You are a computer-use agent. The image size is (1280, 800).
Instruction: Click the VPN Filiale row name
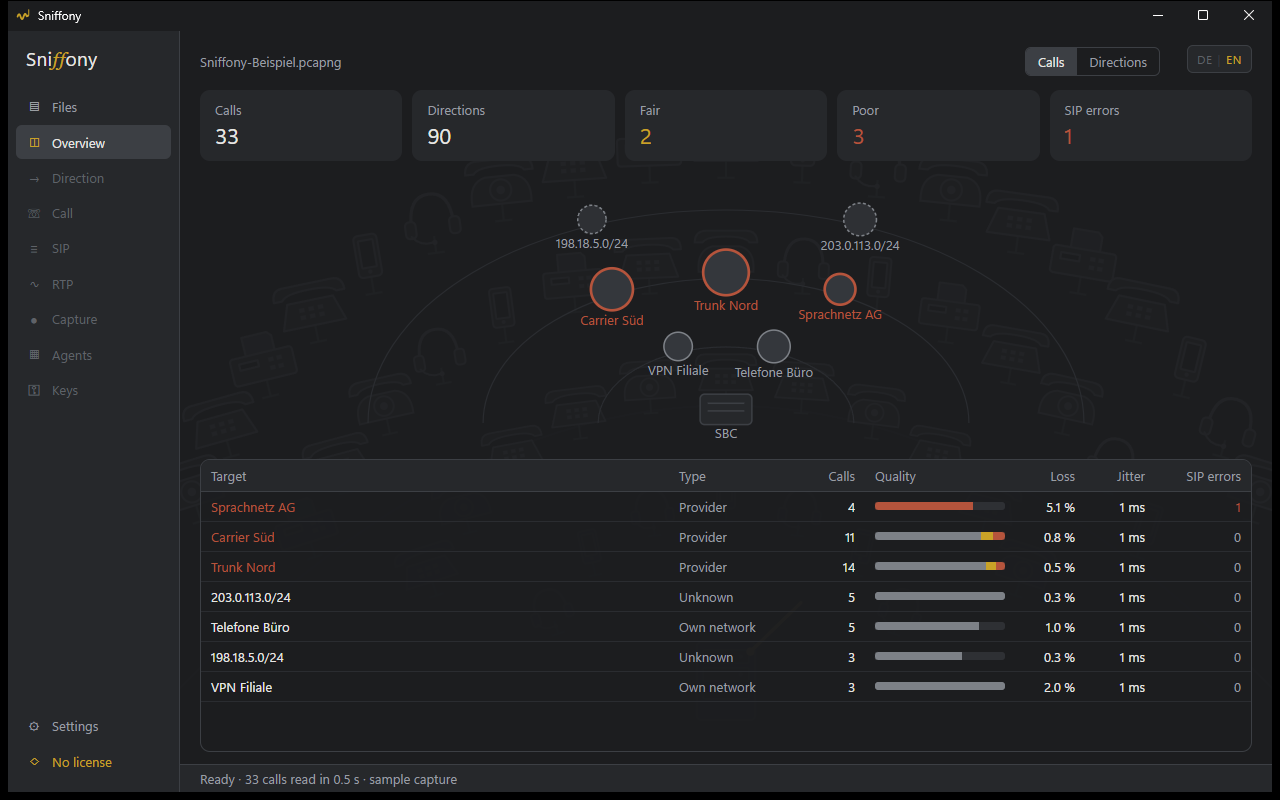point(241,687)
